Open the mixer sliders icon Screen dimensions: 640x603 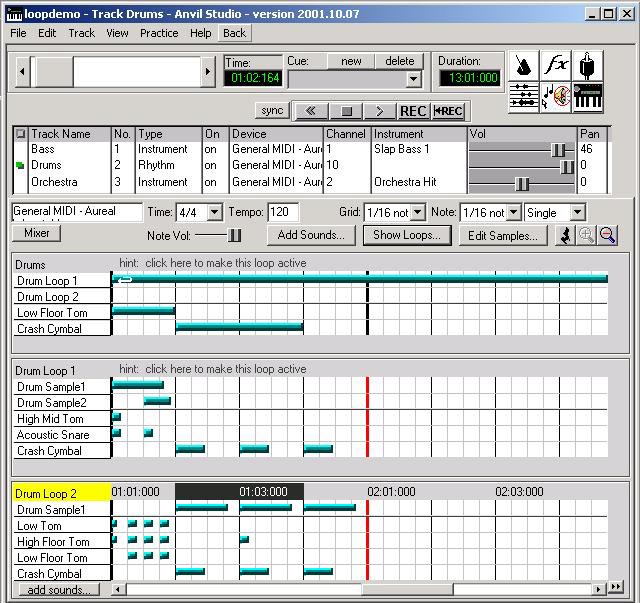tap(525, 97)
